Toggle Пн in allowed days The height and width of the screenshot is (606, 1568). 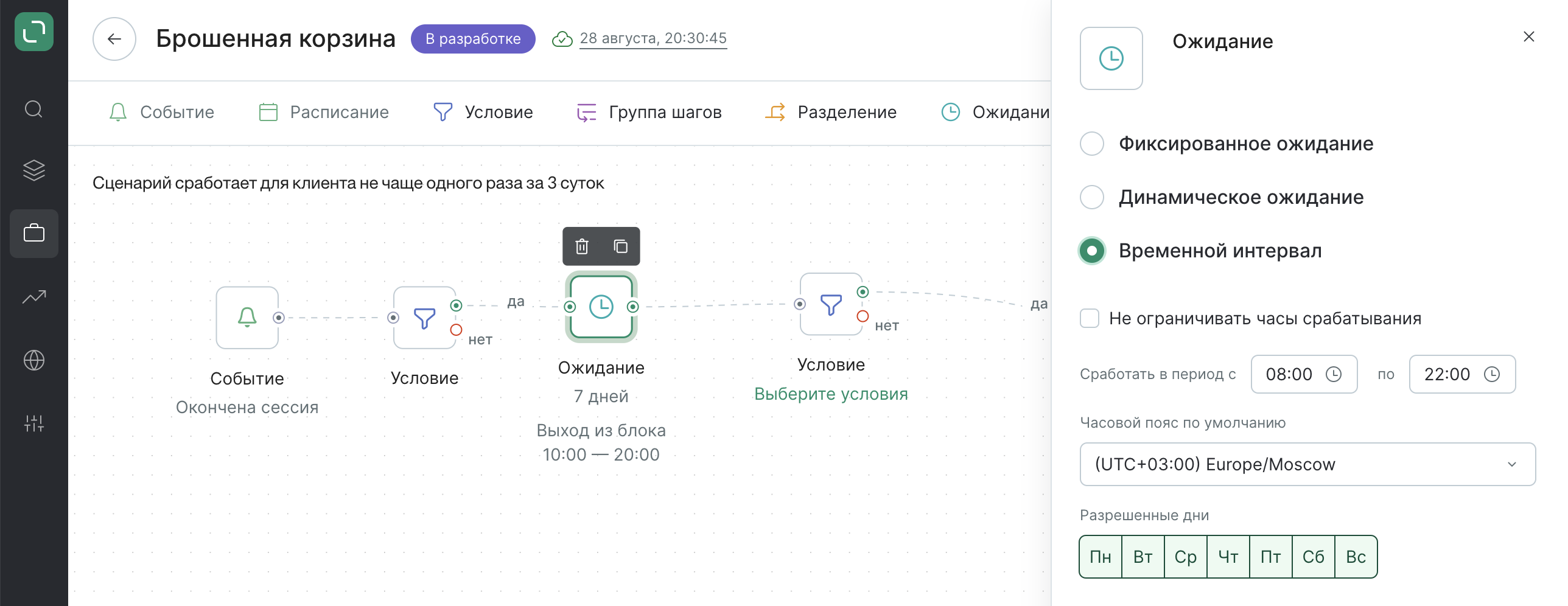pos(1101,557)
